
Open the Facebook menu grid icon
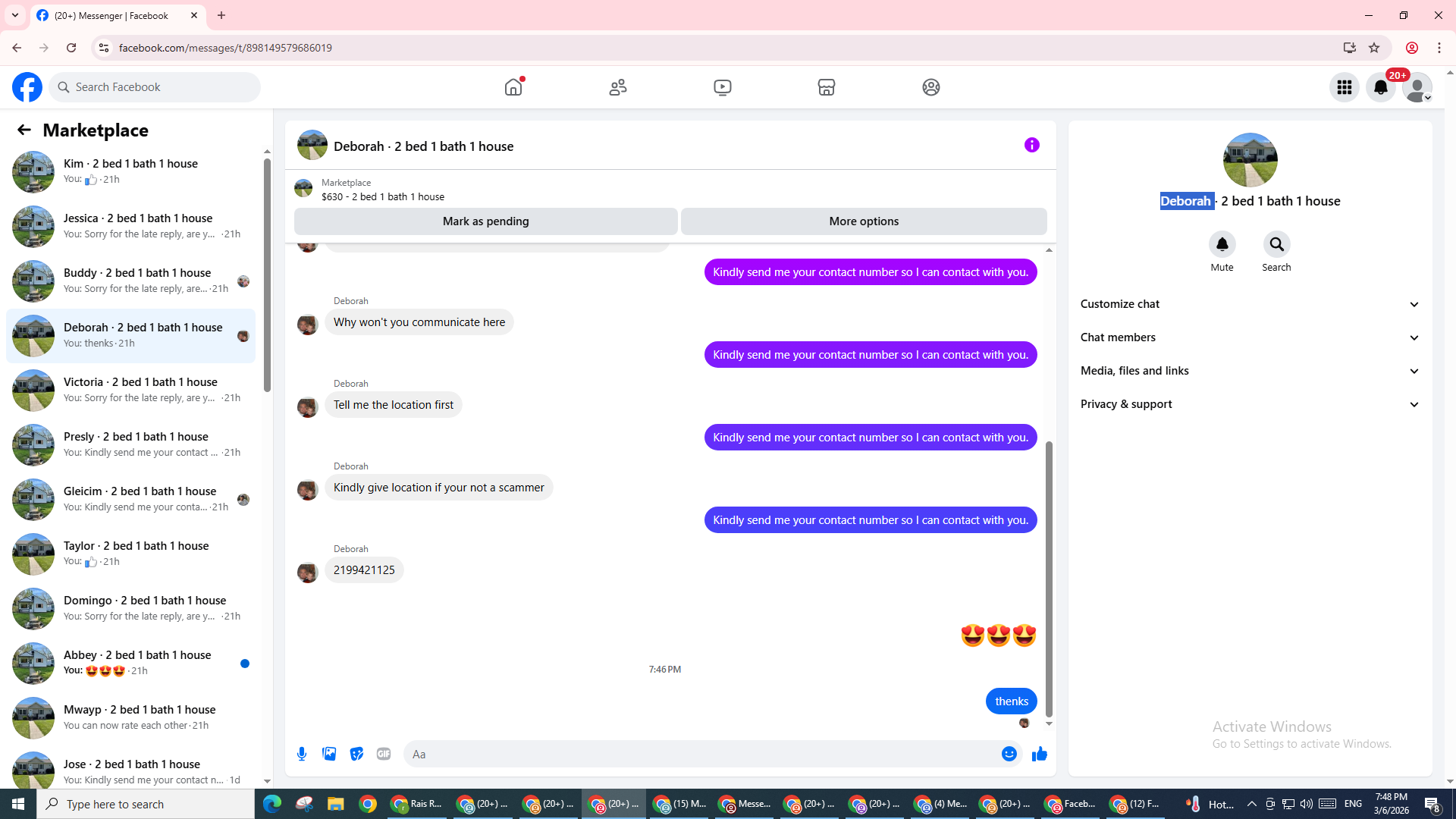pyautogui.click(x=1344, y=87)
